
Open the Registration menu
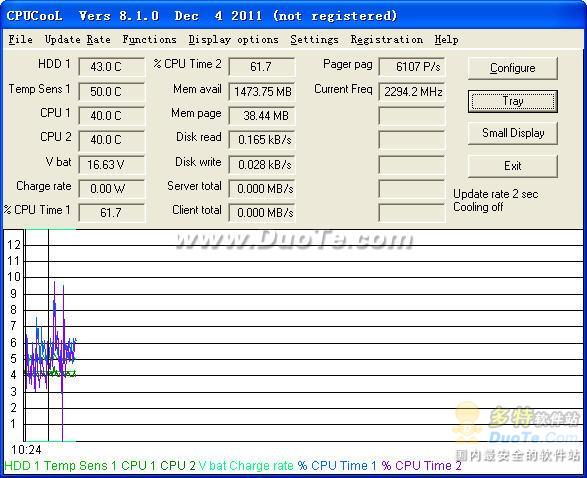pos(387,40)
